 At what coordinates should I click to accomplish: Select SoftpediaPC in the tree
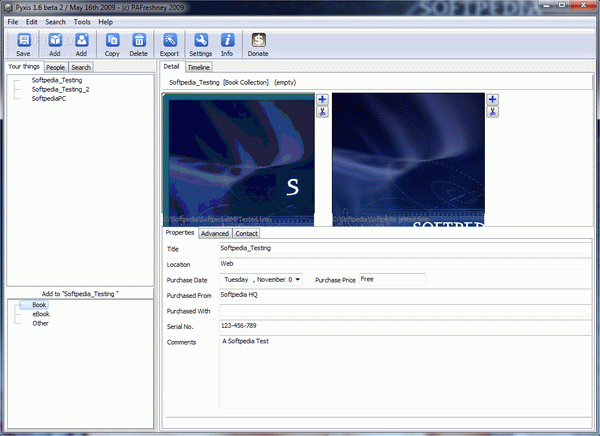(x=49, y=98)
